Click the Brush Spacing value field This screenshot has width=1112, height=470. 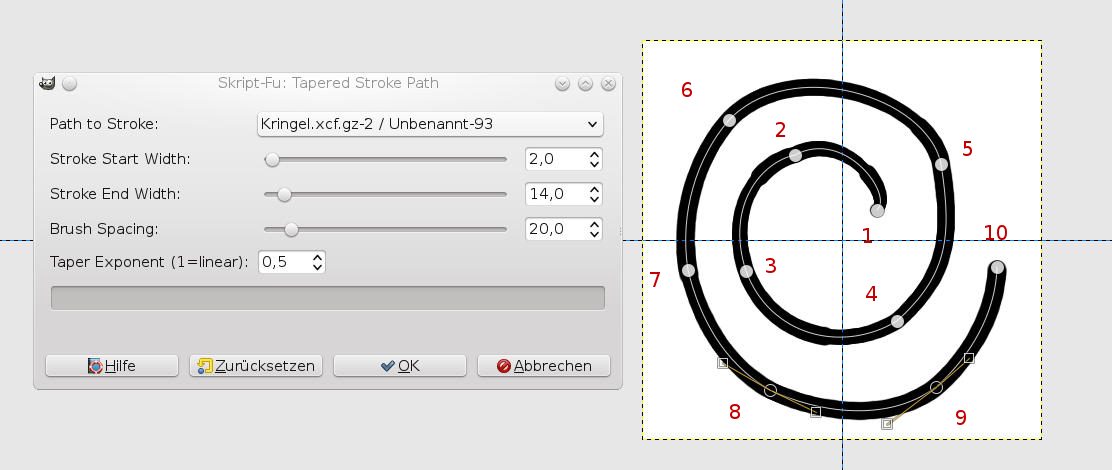click(556, 229)
